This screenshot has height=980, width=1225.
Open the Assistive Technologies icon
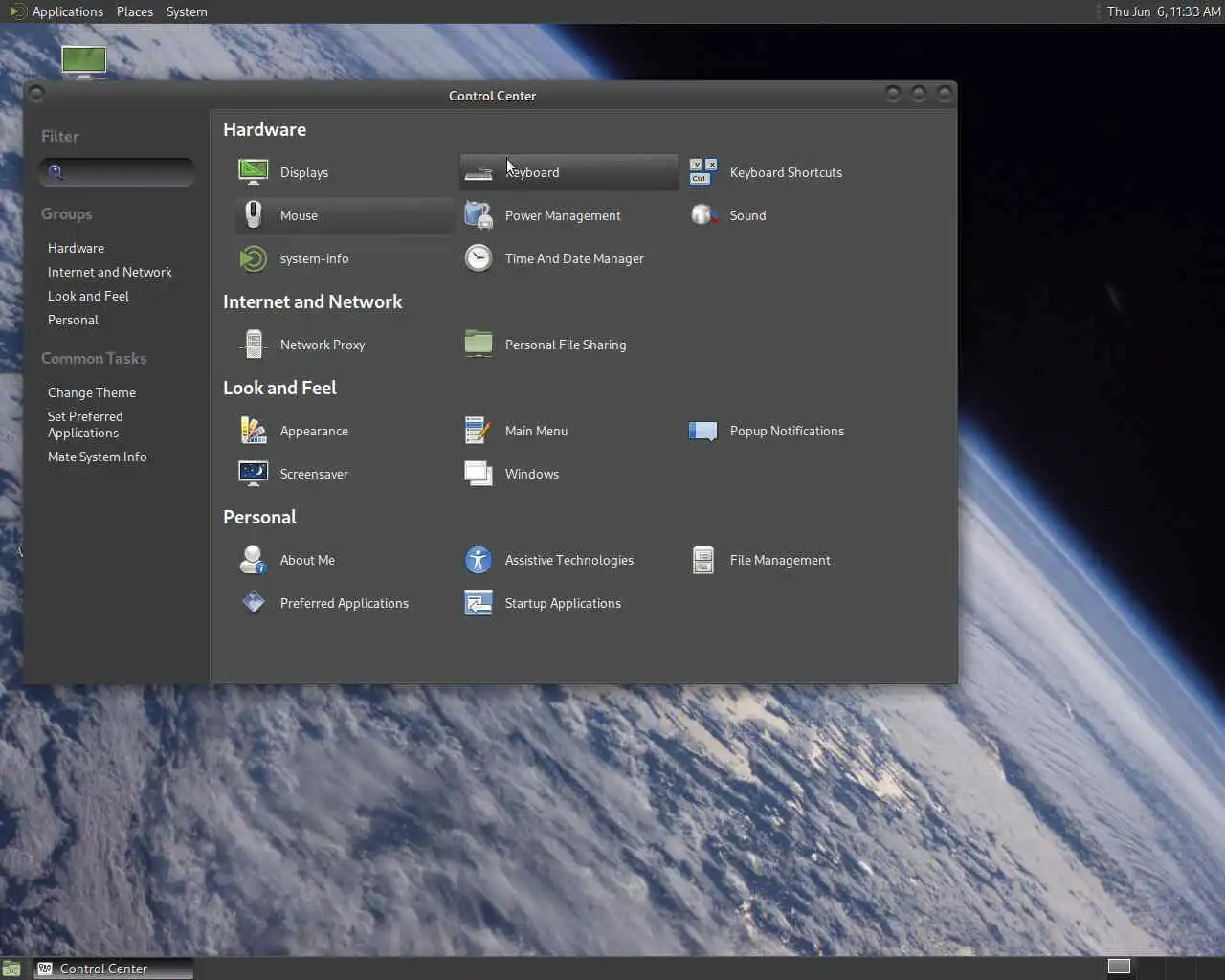point(479,560)
